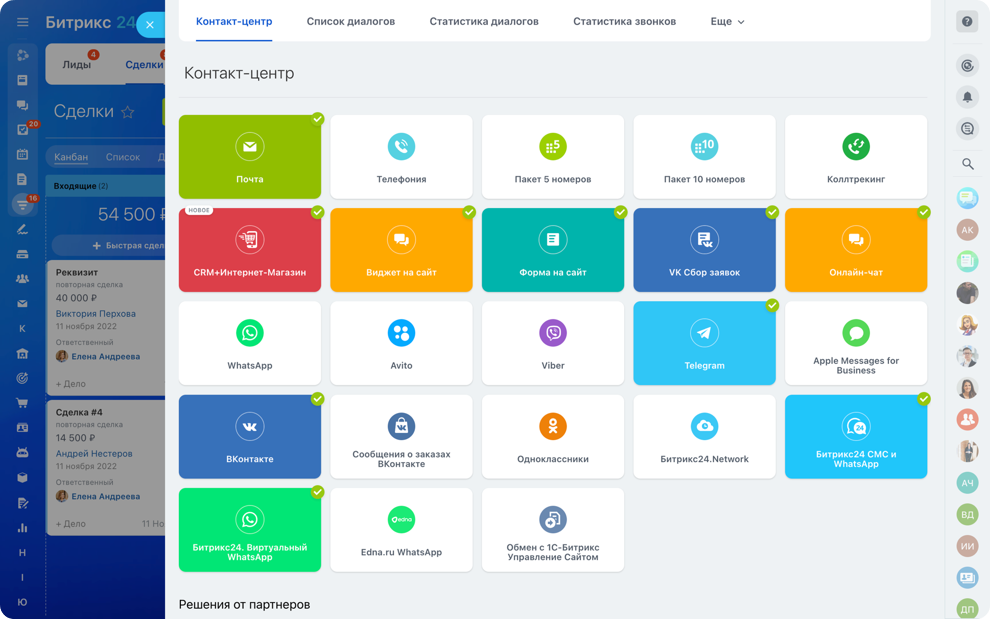The height and width of the screenshot is (619, 990).
Task: Open the Bitrix24 logo home link
Action: pyautogui.click(x=91, y=23)
